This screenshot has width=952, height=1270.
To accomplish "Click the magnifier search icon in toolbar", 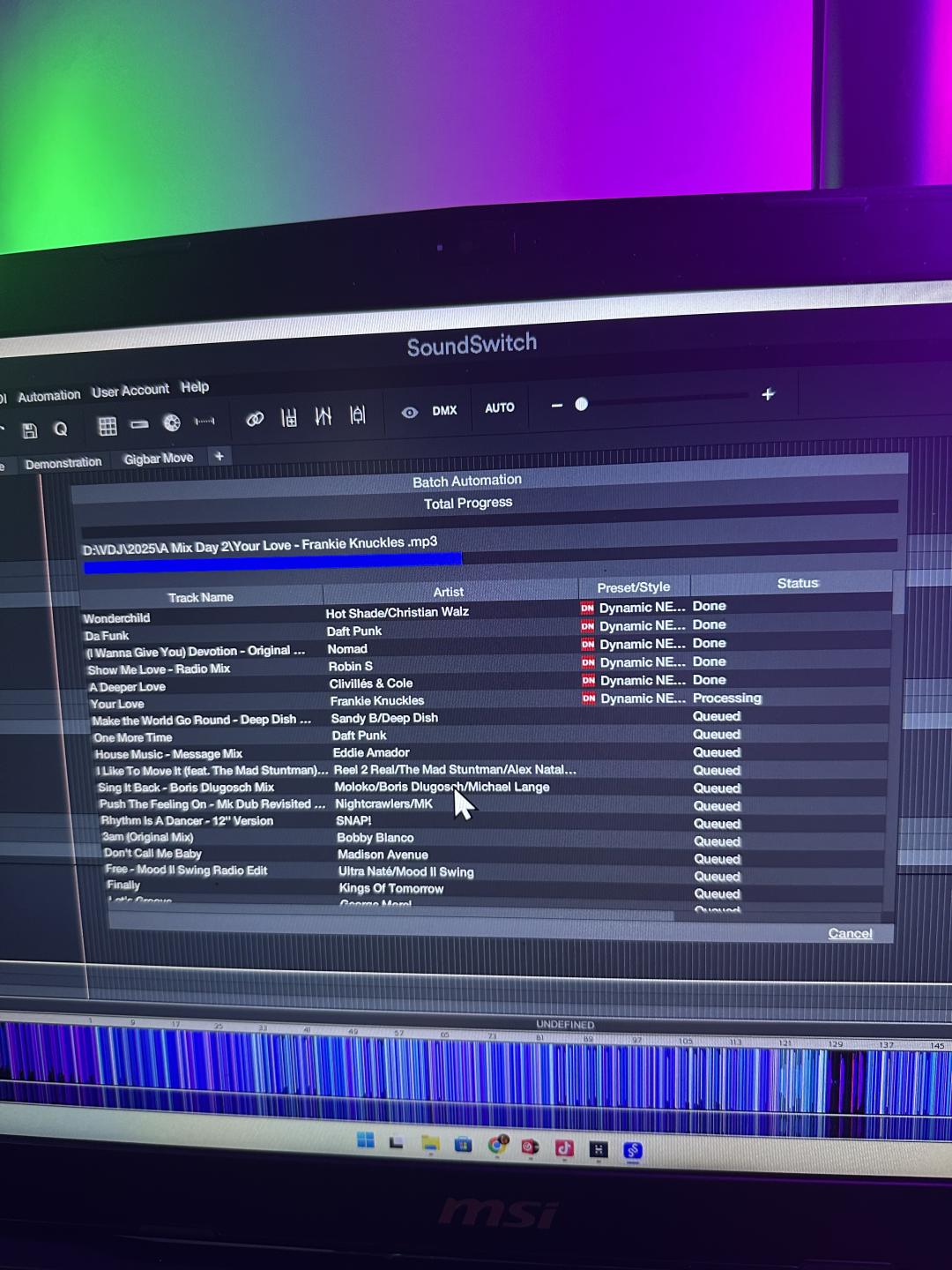I will point(61,430).
